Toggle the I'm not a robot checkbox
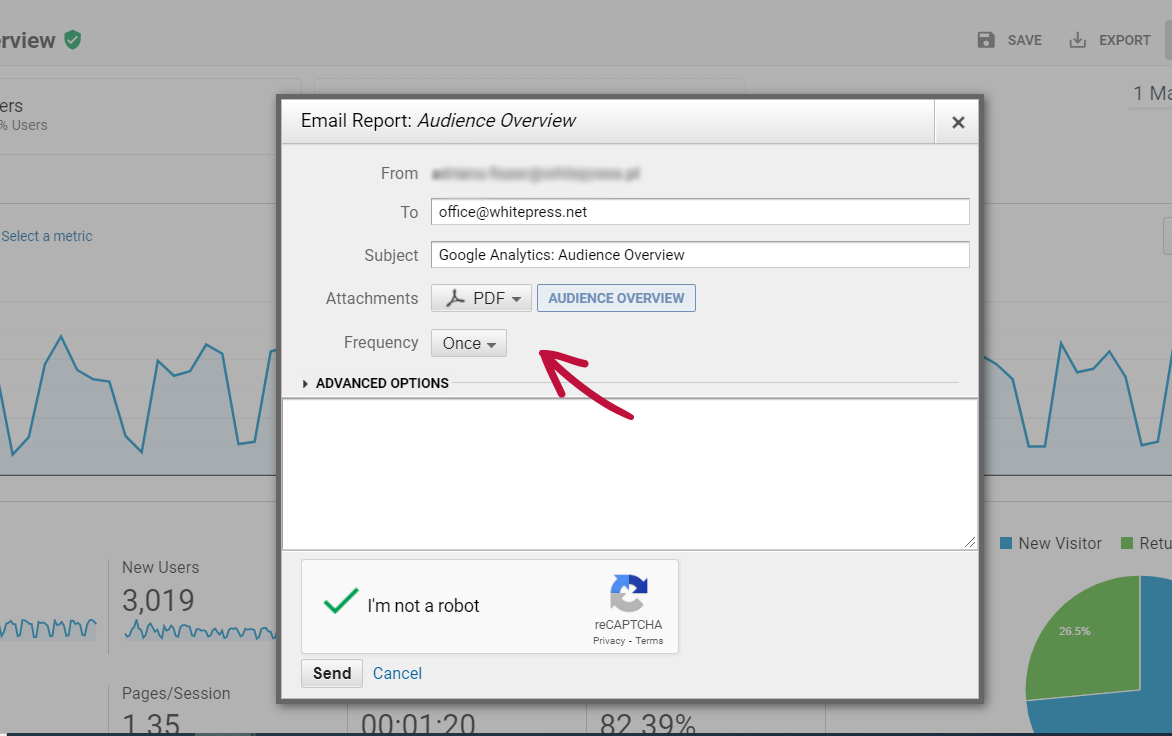Viewport: 1172px width, 736px height. coord(341,602)
